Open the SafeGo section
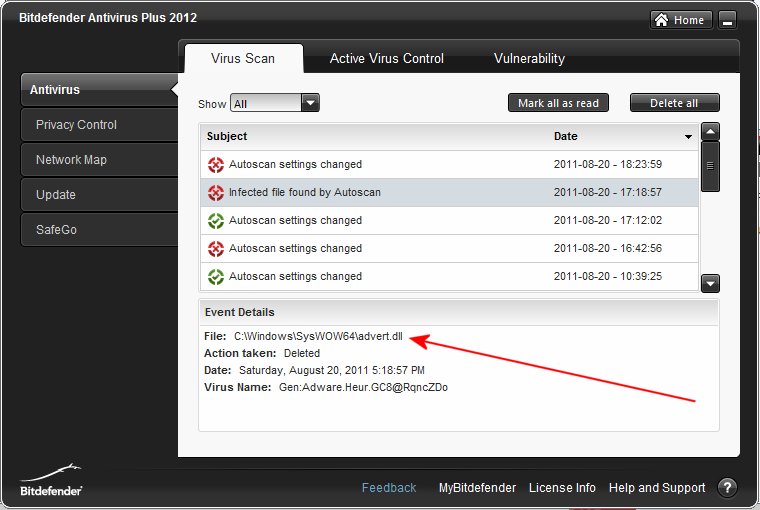 tap(99, 229)
